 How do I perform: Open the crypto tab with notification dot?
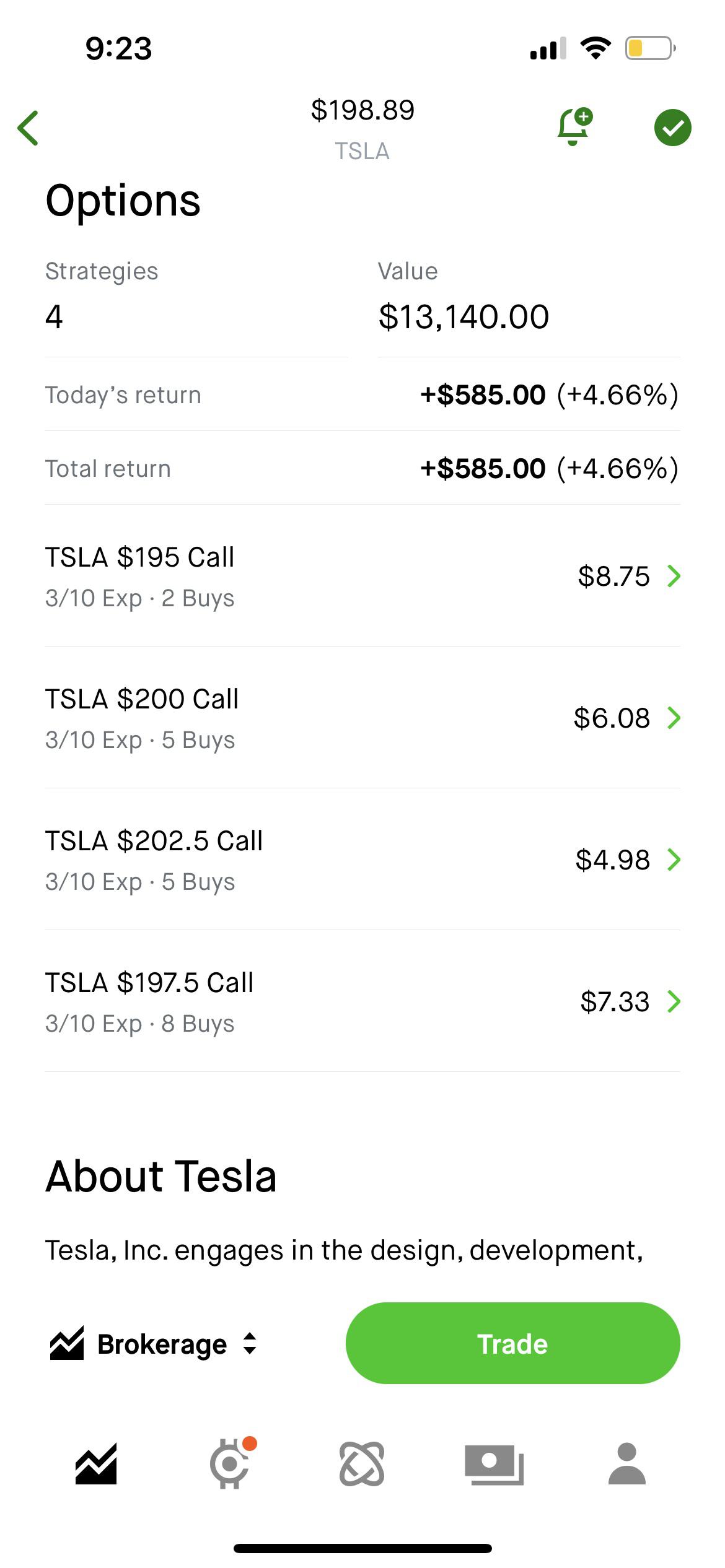coord(231,1464)
